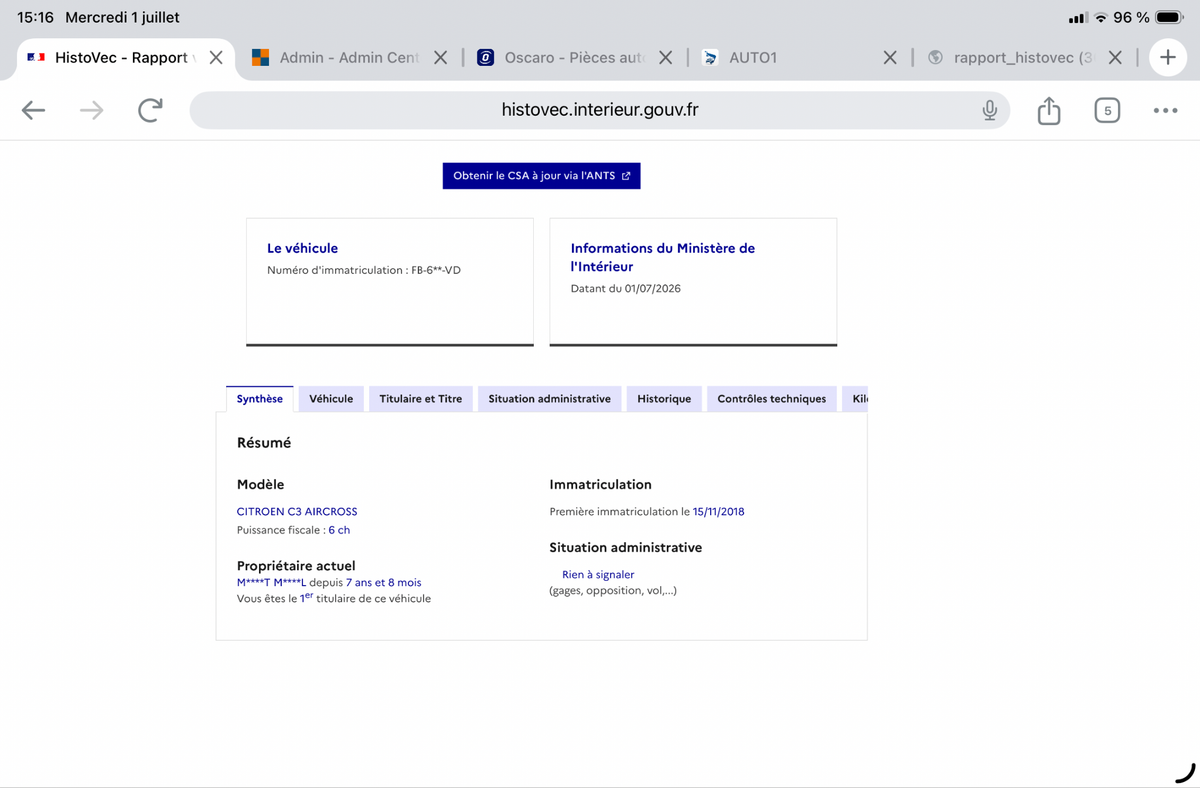Go back with the browser back arrow
This screenshot has height=788, width=1200.
pos(34,110)
